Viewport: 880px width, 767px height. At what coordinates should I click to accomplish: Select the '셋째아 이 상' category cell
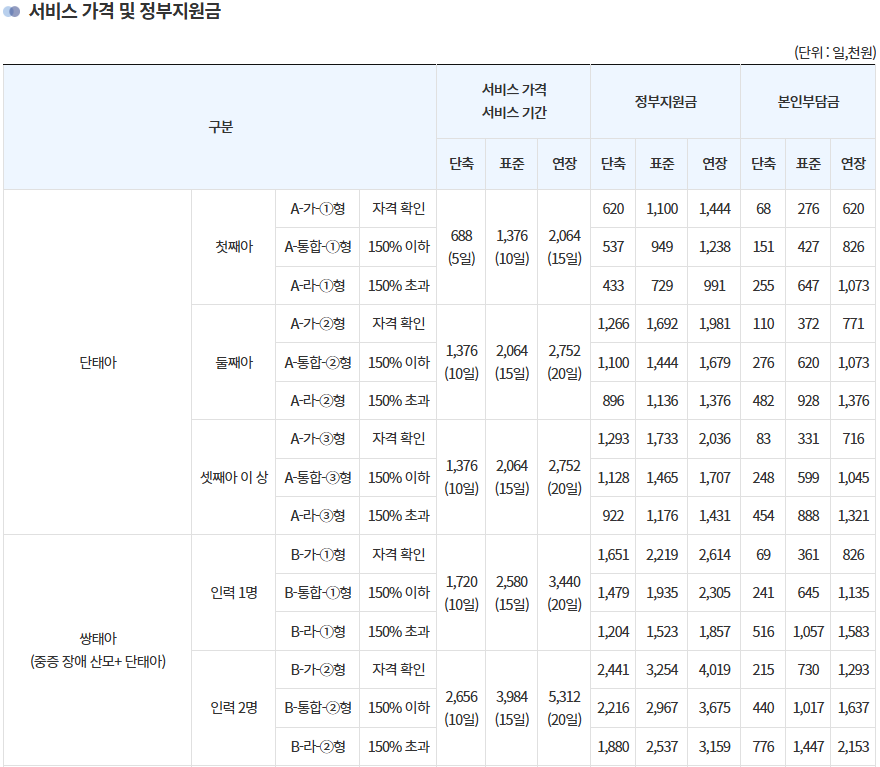pyautogui.click(x=234, y=477)
